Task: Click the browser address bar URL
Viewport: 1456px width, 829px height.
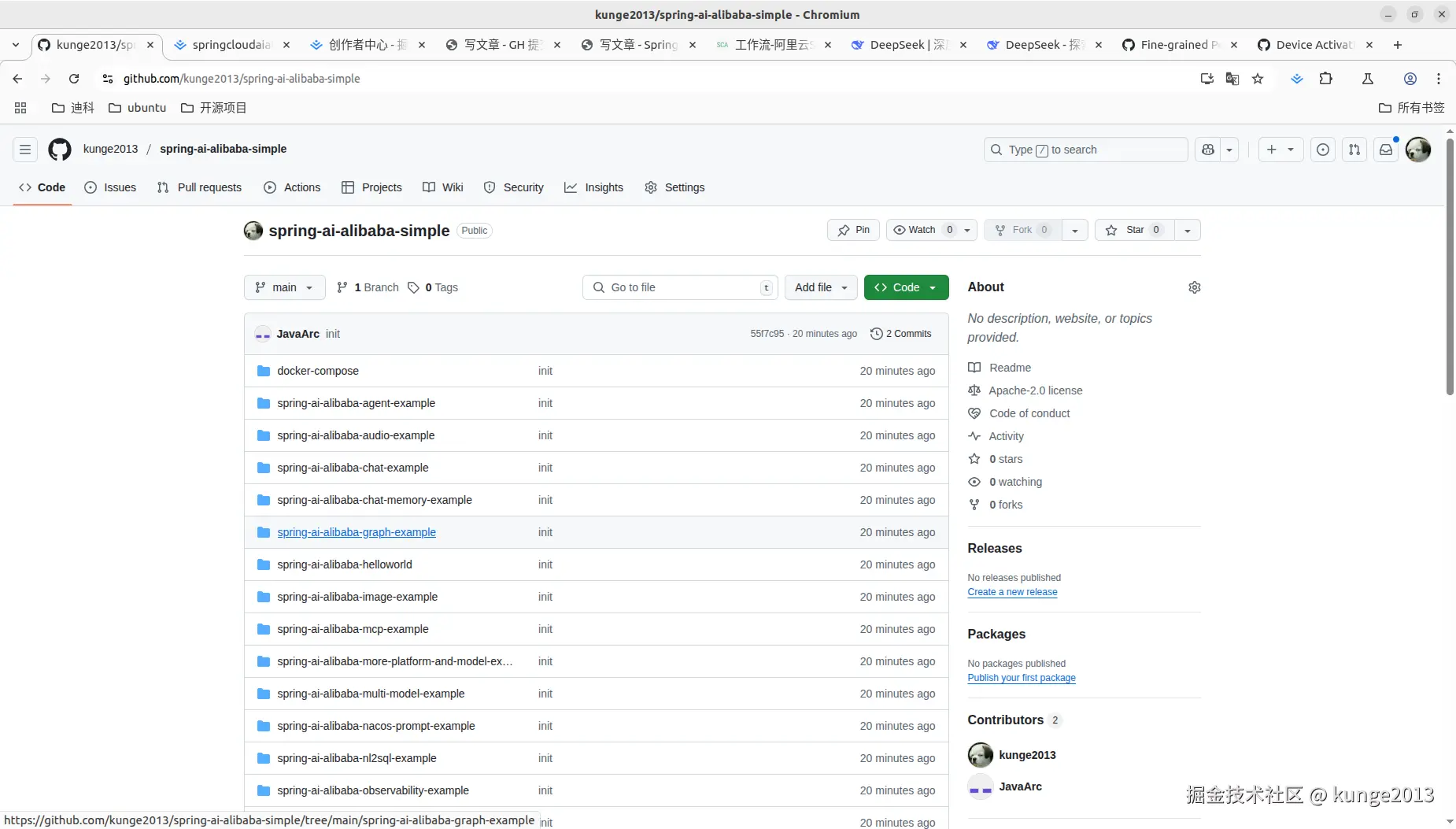Action: (x=242, y=79)
